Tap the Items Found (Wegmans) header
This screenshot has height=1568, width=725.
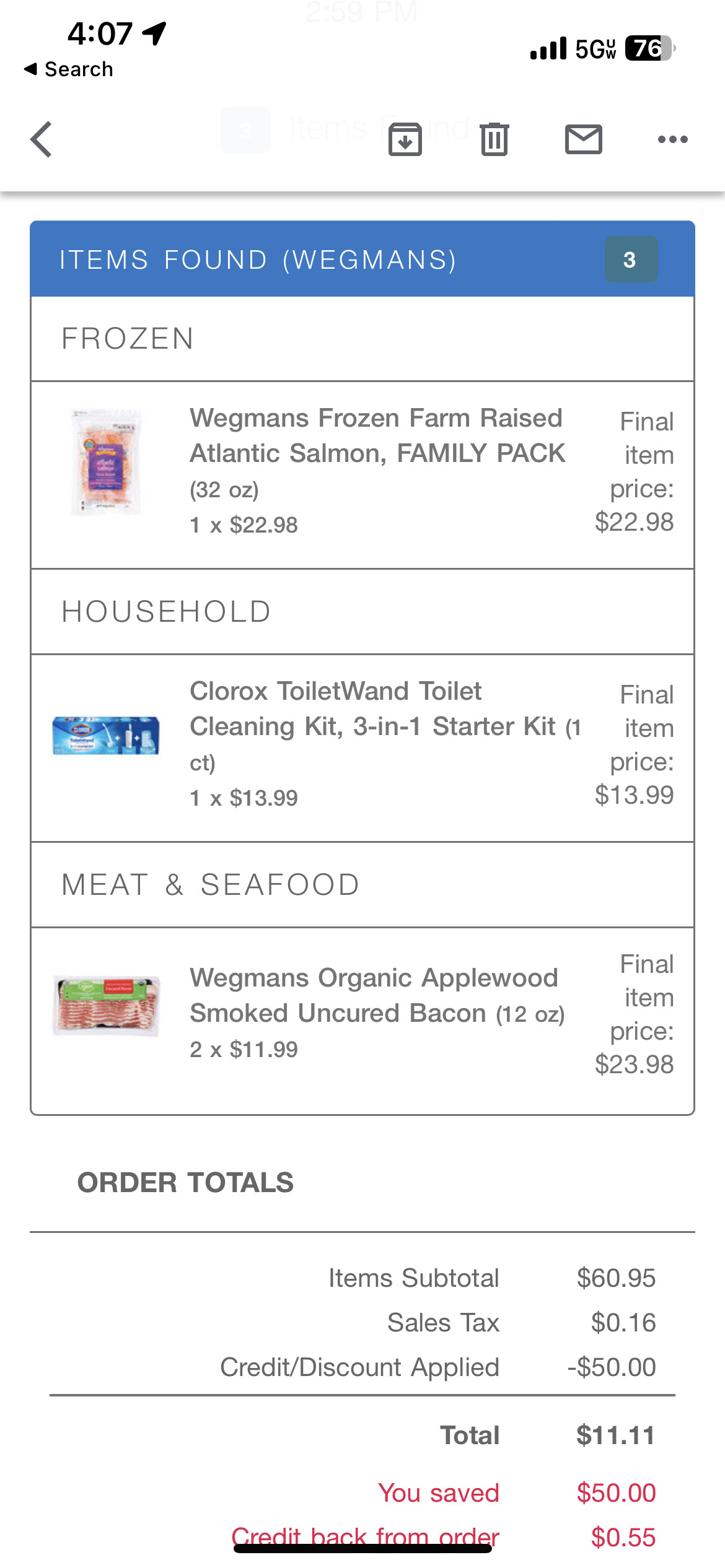pos(258,259)
